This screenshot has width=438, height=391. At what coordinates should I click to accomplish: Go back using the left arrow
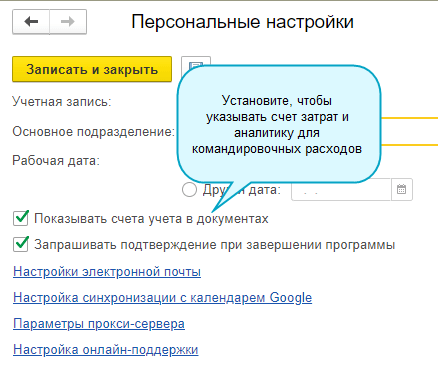coord(31,22)
